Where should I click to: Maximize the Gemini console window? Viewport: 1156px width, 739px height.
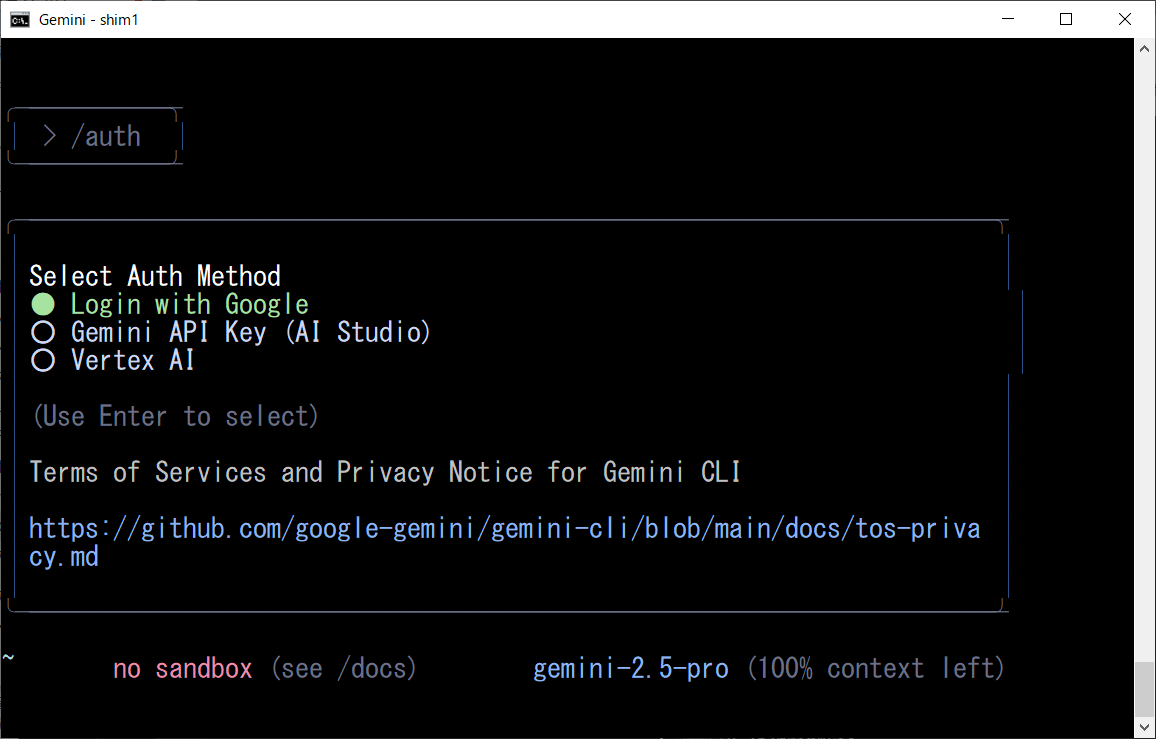1066,19
